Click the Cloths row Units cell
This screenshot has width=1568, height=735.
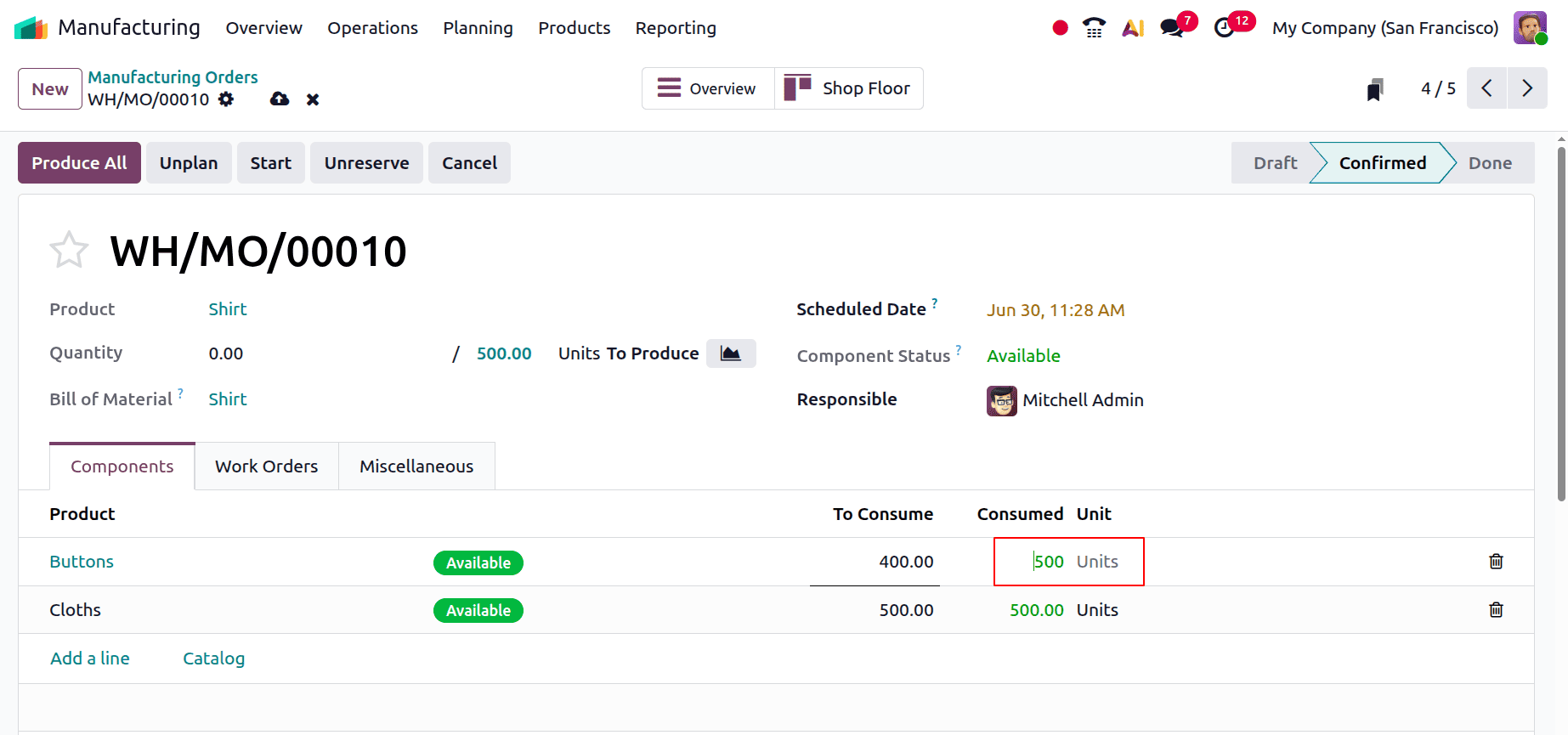coord(1097,610)
